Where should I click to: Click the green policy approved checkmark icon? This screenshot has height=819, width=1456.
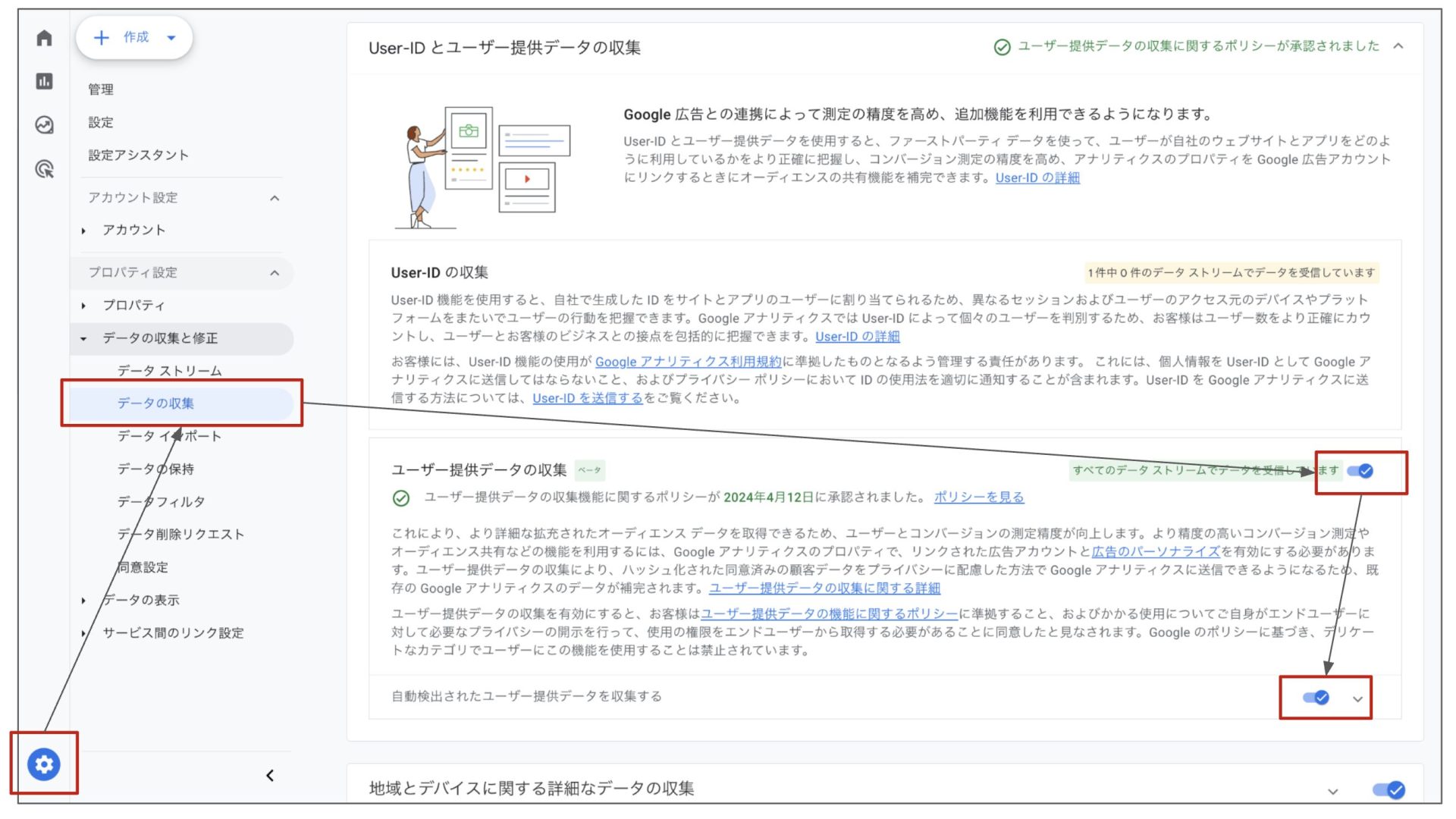click(1002, 47)
